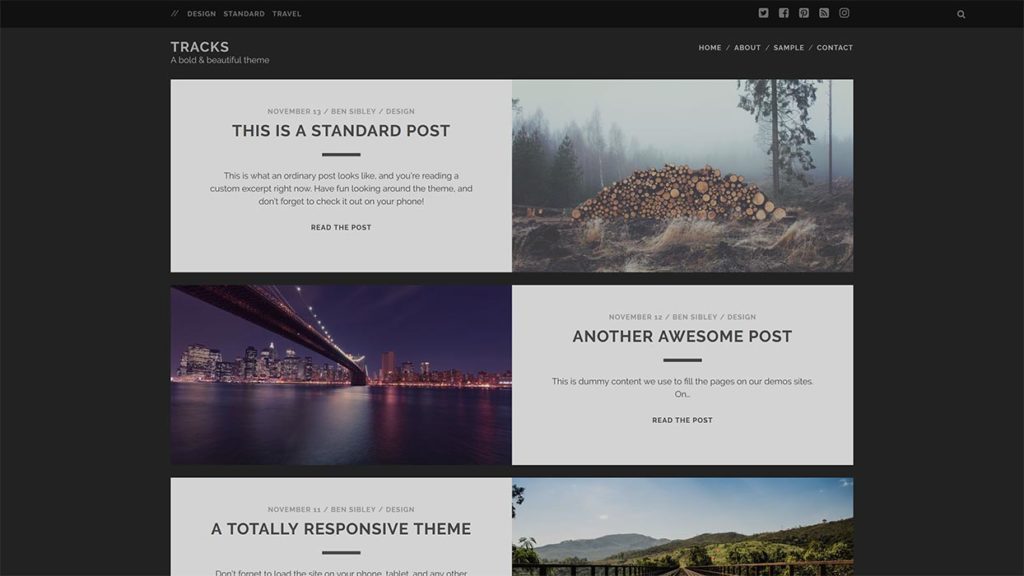Open 'This Is A Standard Post' title
Viewport: 1024px width, 576px height.
click(x=341, y=131)
